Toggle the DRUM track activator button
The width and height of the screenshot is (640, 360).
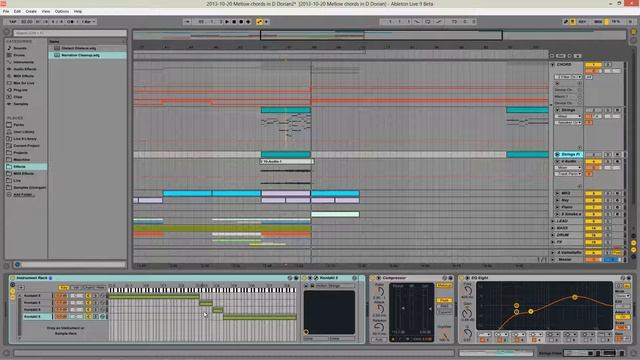pyautogui.click(x=593, y=235)
